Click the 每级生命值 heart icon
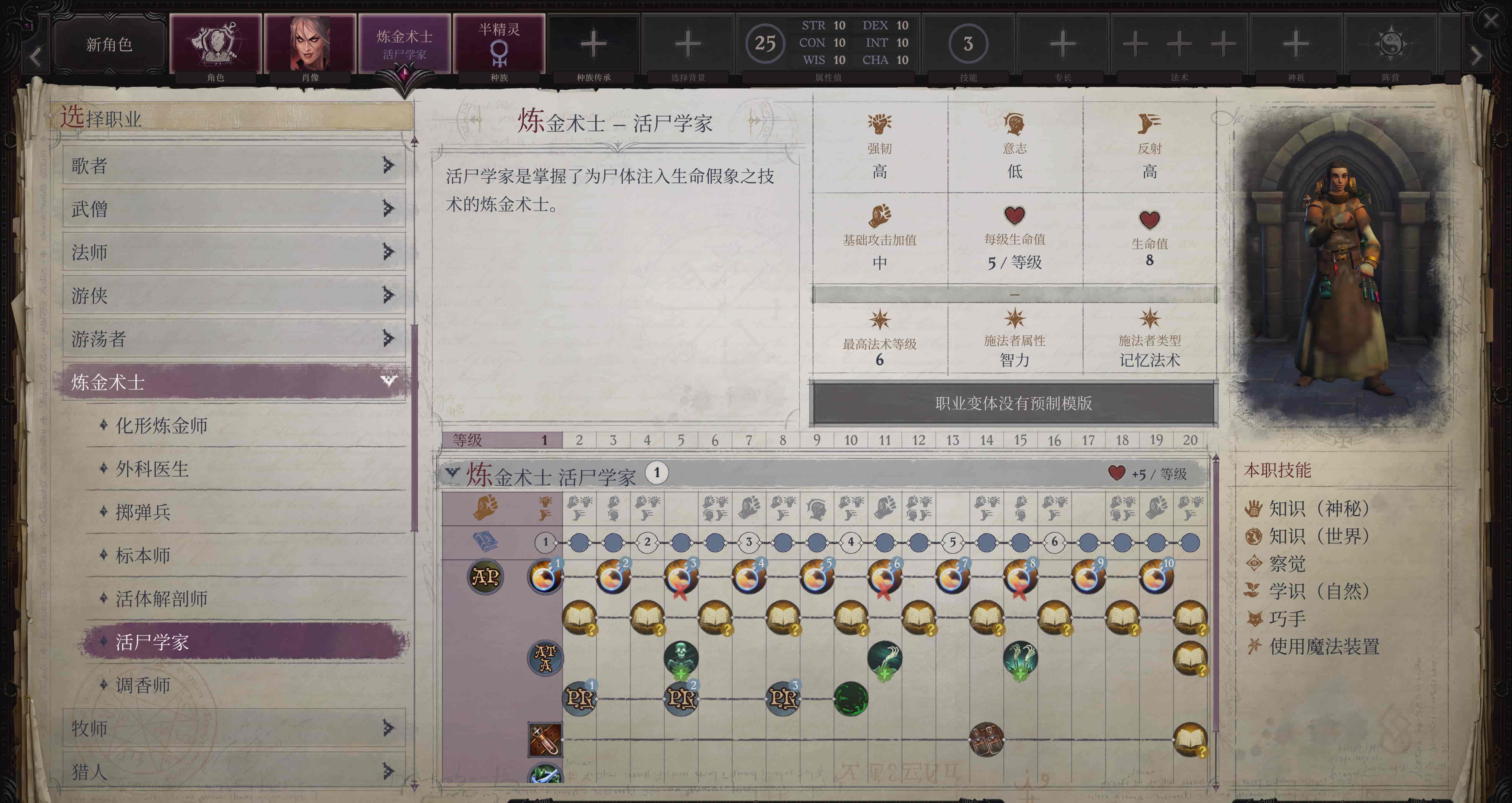The image size is (1512, 803). coord(1014,216)
